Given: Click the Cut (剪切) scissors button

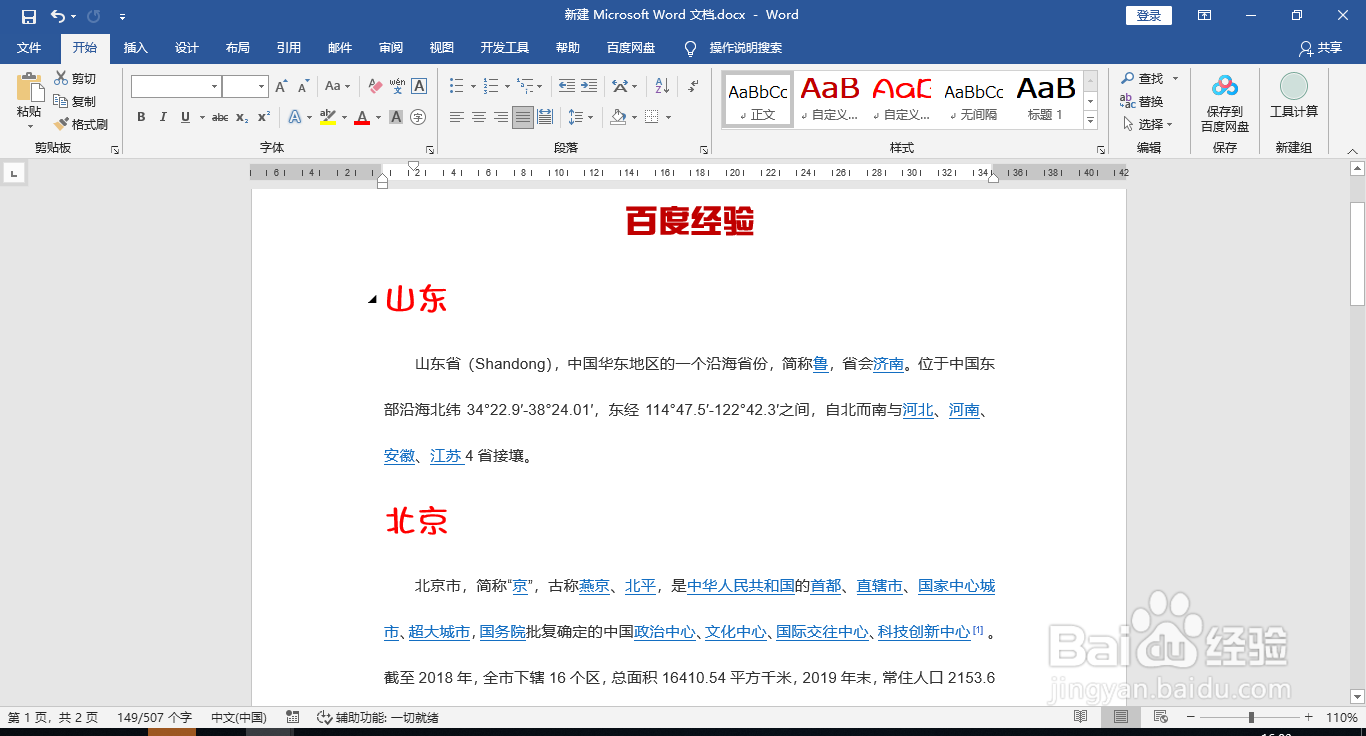Looking at the screenshot, I should (x=76, y=79).
